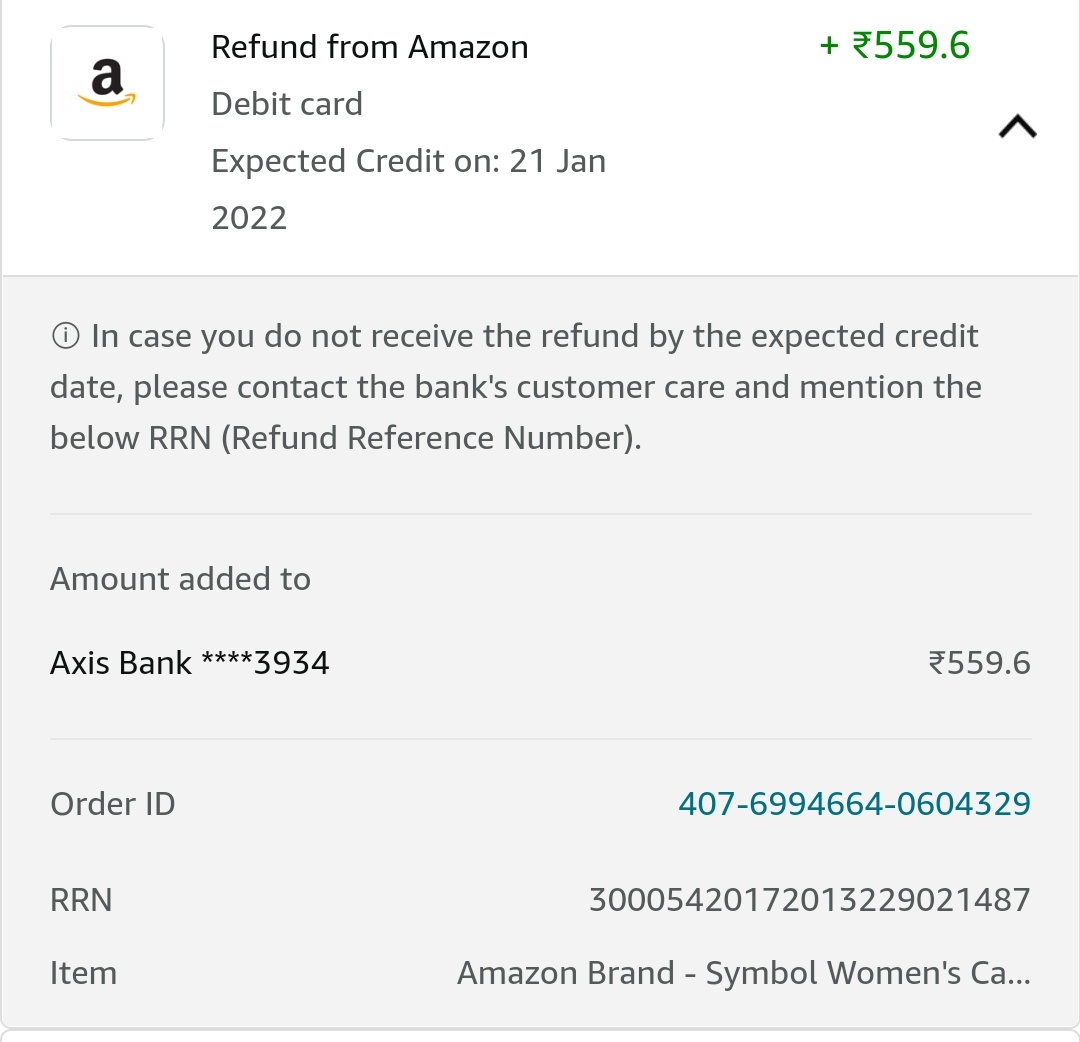Click the info icon before the notice
The width and height of the screenshot is (1080, 1042).
point(65,336)
